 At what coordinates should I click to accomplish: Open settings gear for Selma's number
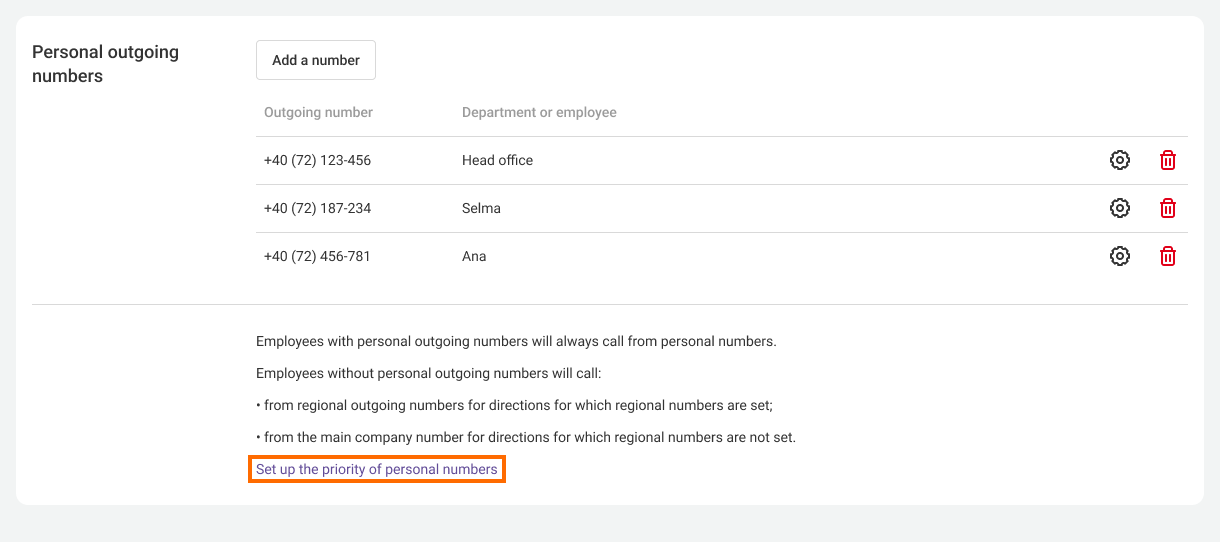point(1120,208)
